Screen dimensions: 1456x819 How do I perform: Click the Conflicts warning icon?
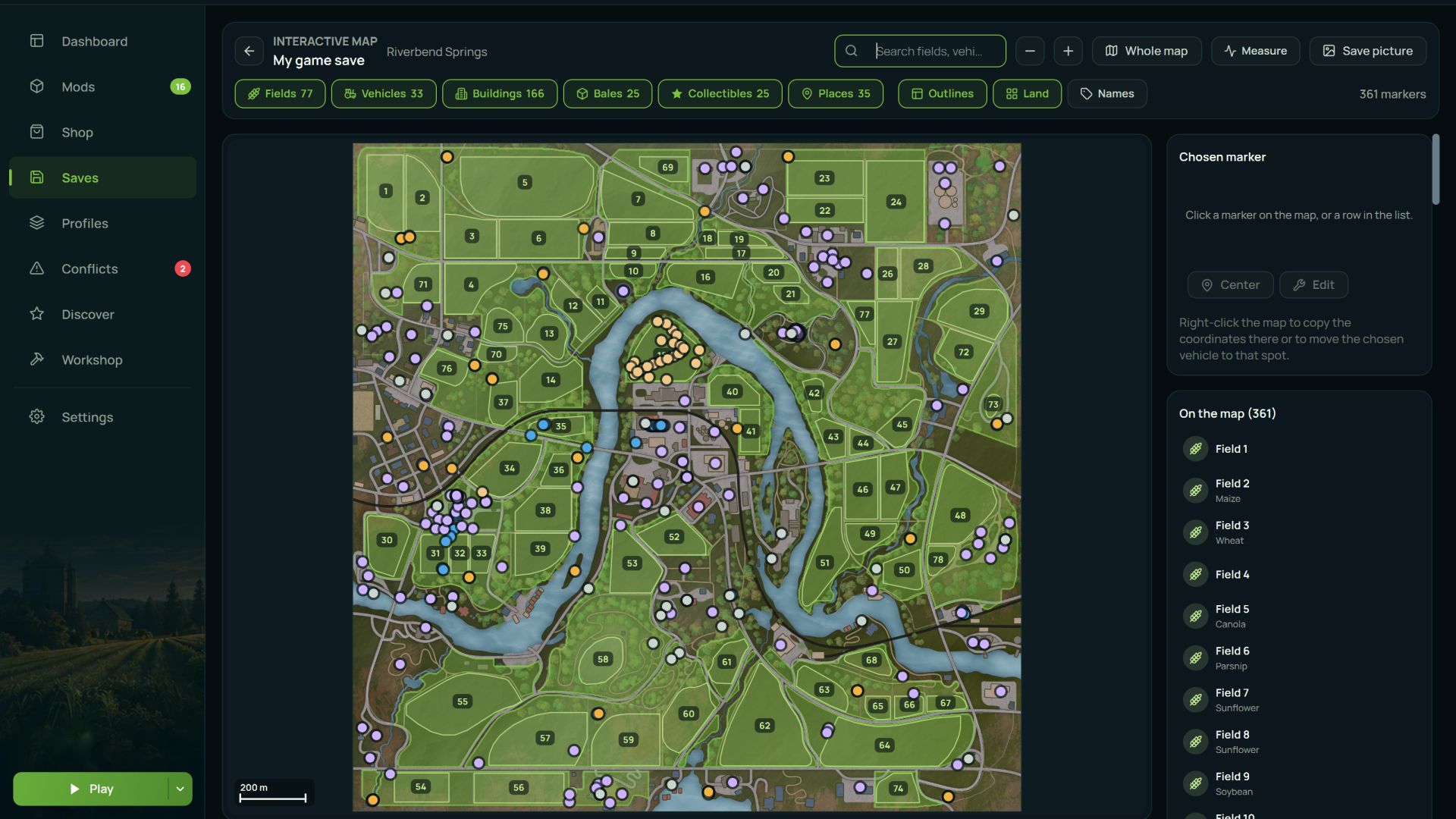[36, 268]
